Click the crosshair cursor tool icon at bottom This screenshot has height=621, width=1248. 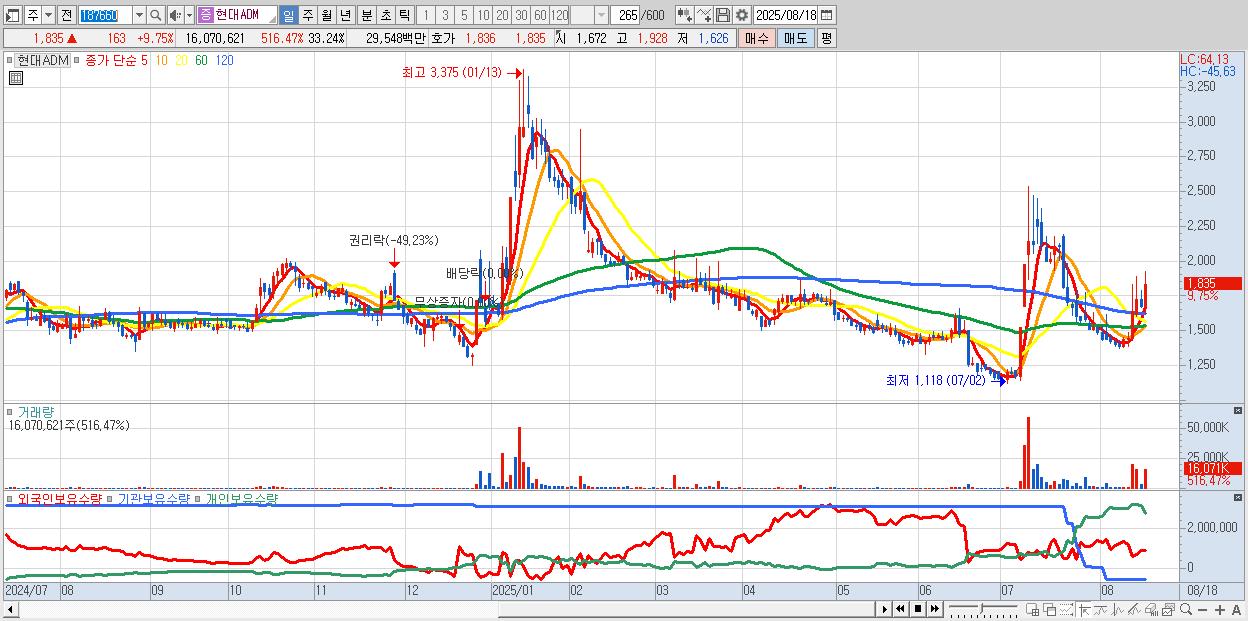coord(1084,609)
